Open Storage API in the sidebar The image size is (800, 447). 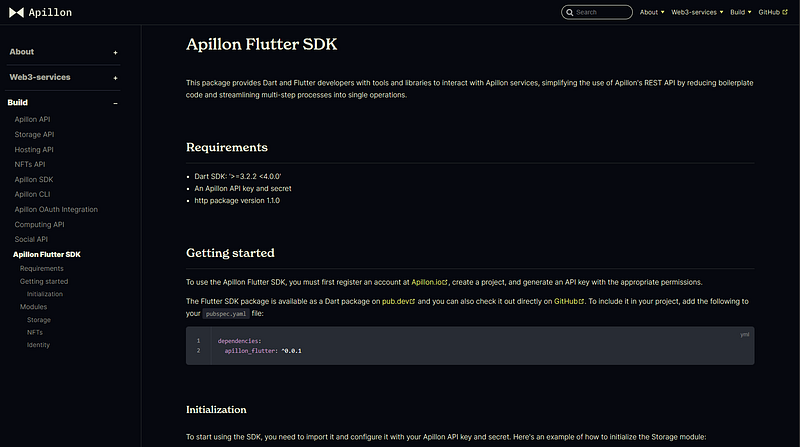[x=34, y=135]
